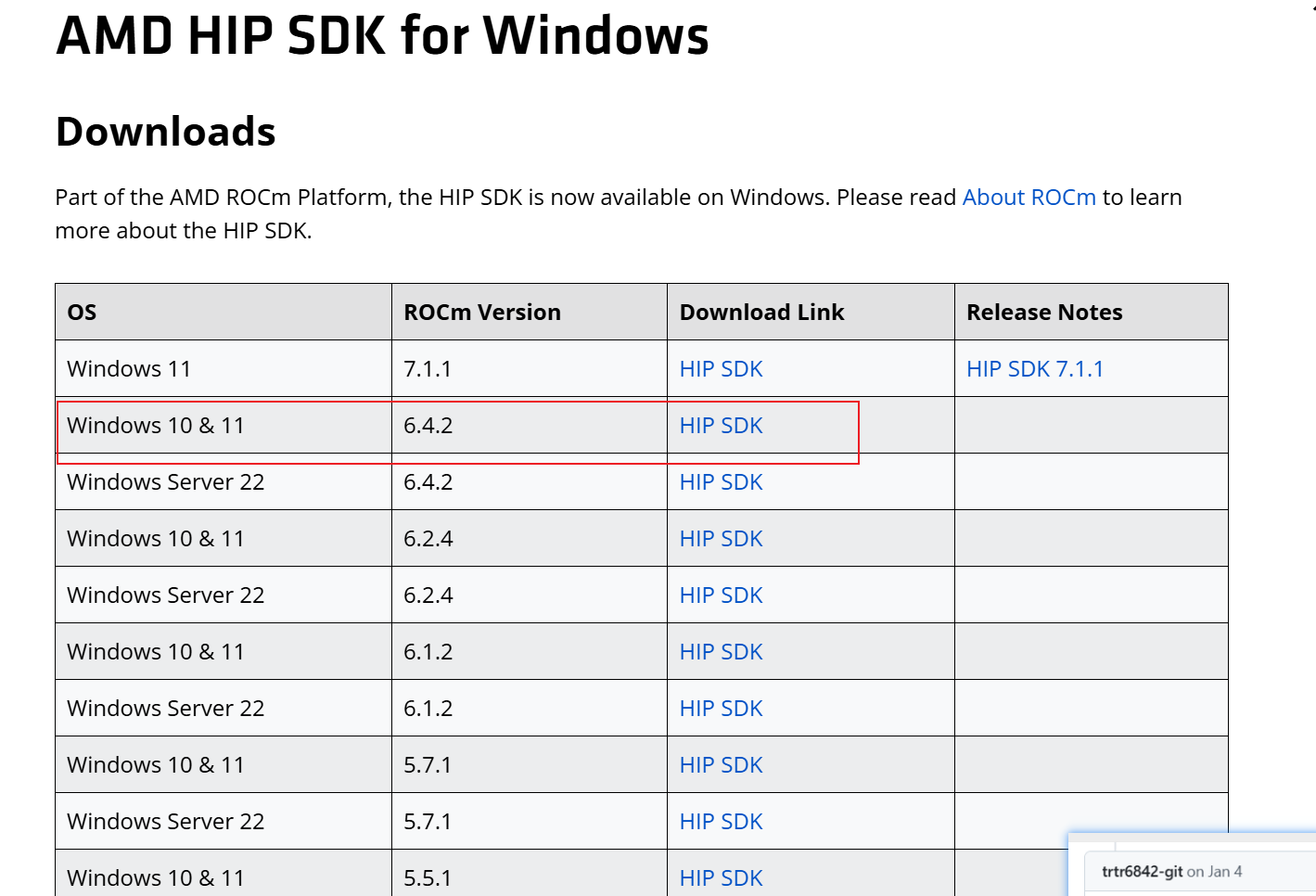This screenshot has height=896, width=1316.
Task: Download HIP SDK 5.7.1 for Windows Server 22
Action: (x=721, y=822)
